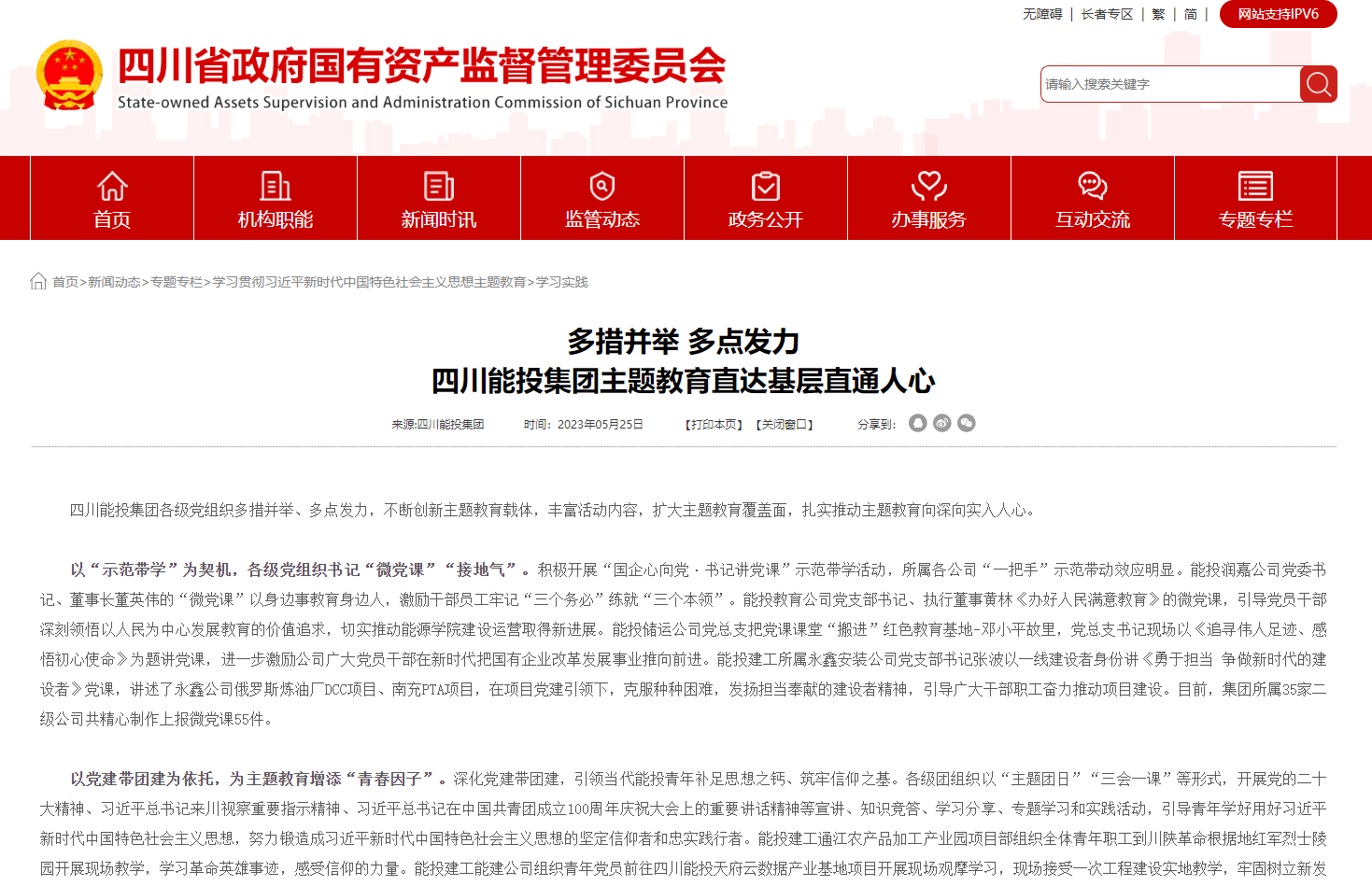
Task: Share article to QQ icon
Action: coord(918,423)
